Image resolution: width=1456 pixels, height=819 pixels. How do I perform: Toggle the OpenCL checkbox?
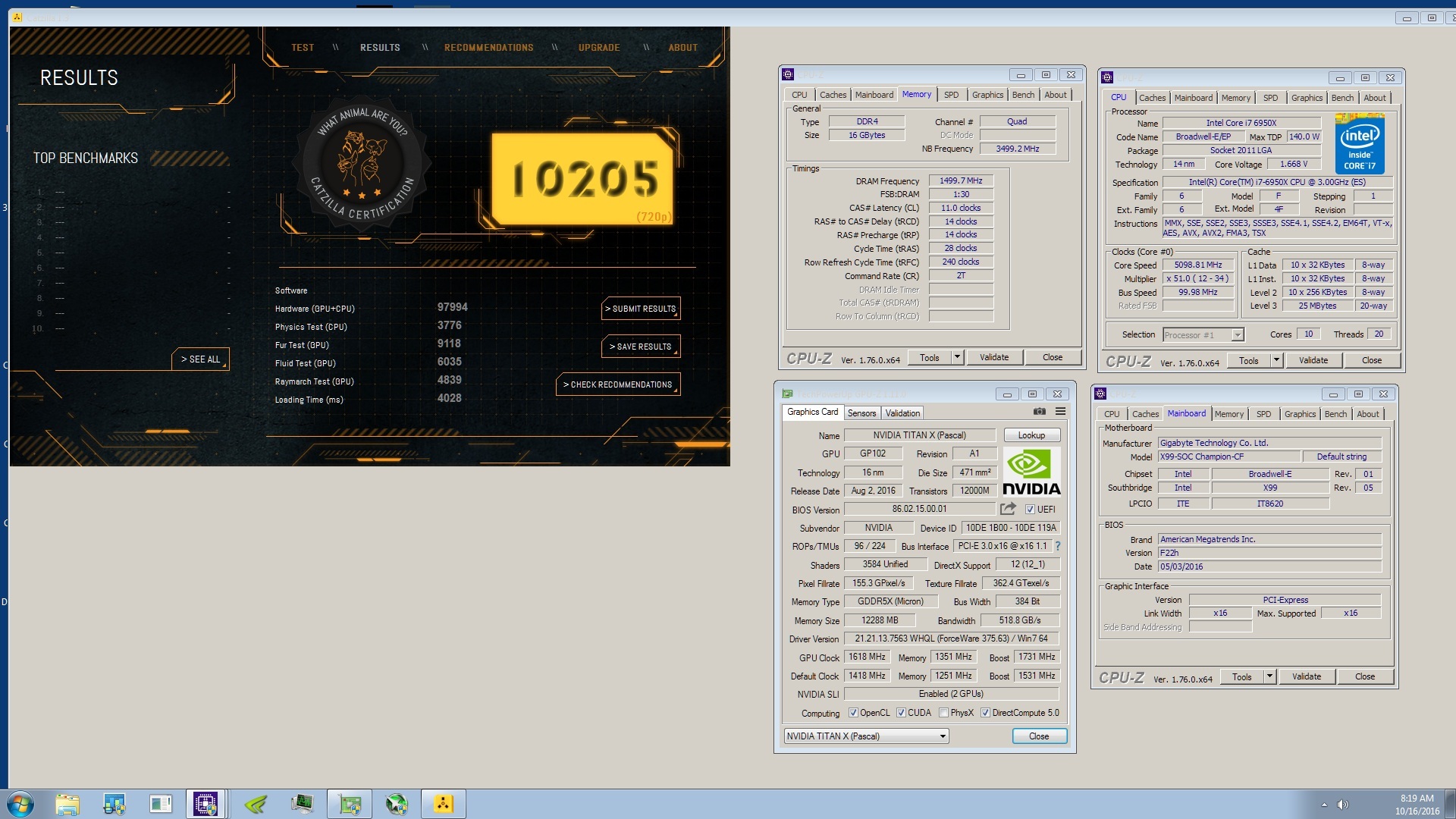point(853,713)
